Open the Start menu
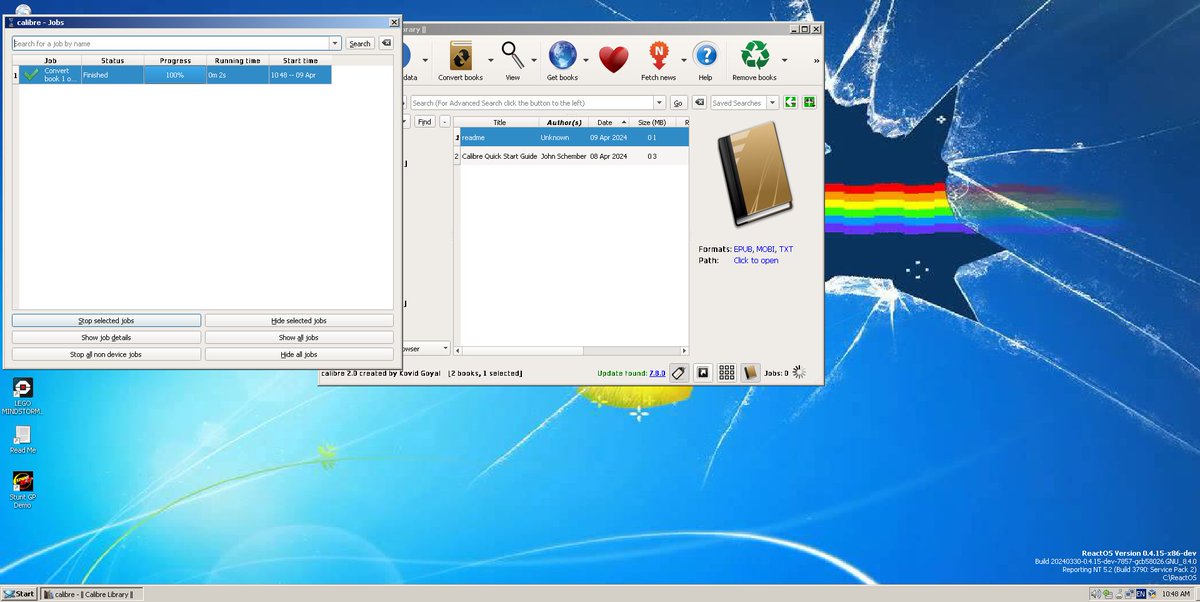 coord(18,593)
